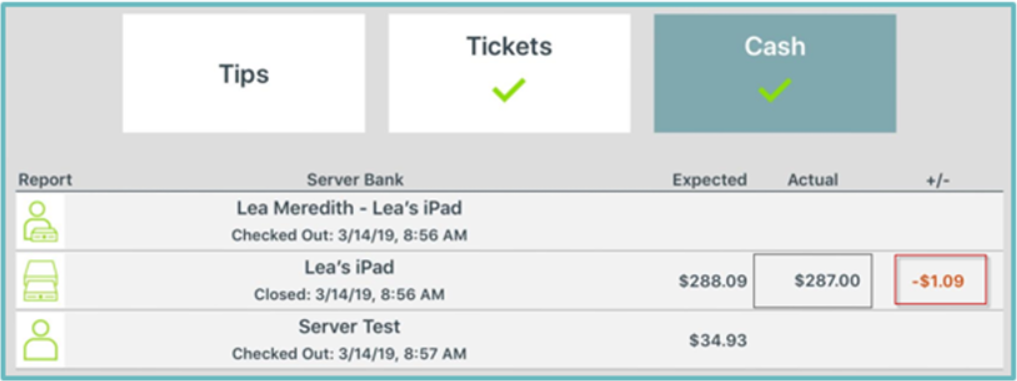Switch to the Tickets tab
The image size is (1017, 381).
click(509, 73)
